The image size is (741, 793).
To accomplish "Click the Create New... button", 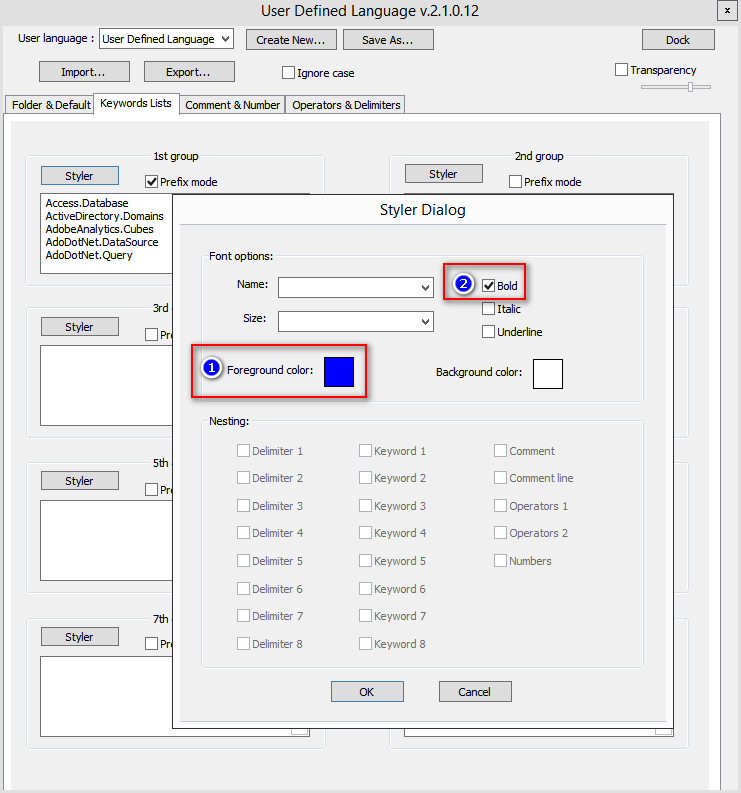I will [x=290, y=40].
